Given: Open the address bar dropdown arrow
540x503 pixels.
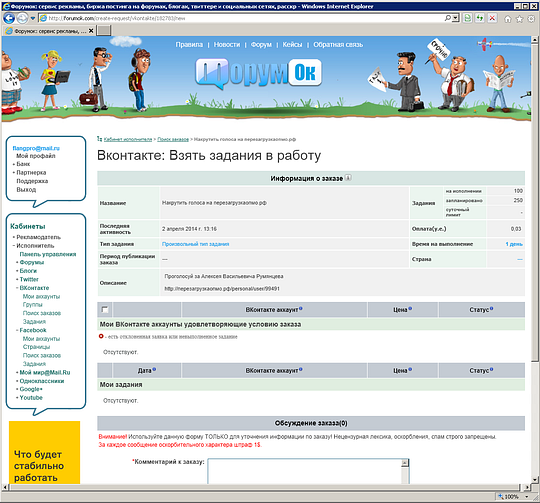Looking at the screenshot, I should click(456, 18).
